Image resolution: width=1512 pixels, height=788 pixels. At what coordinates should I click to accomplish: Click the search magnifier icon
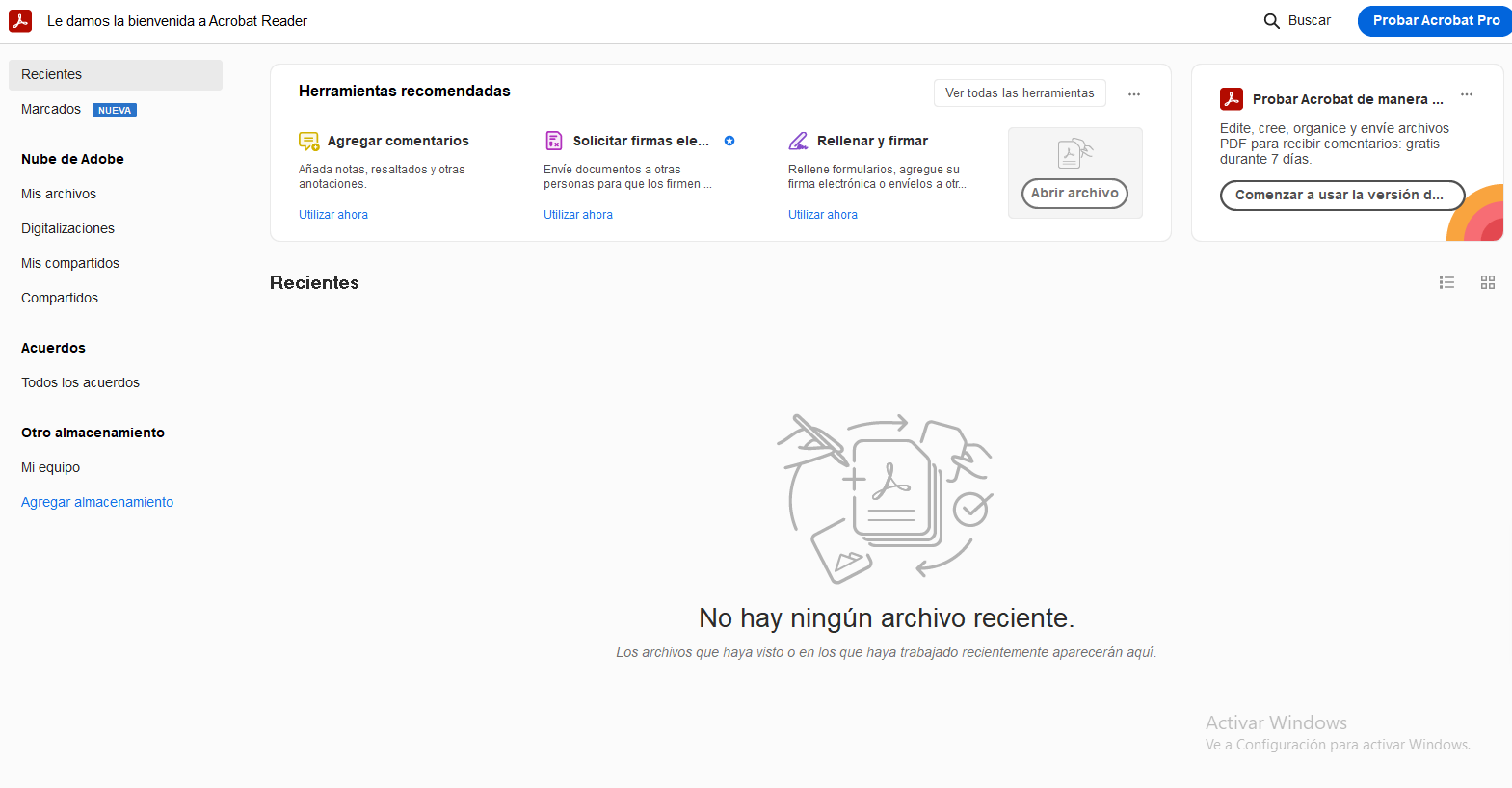tap(1271, 21)
